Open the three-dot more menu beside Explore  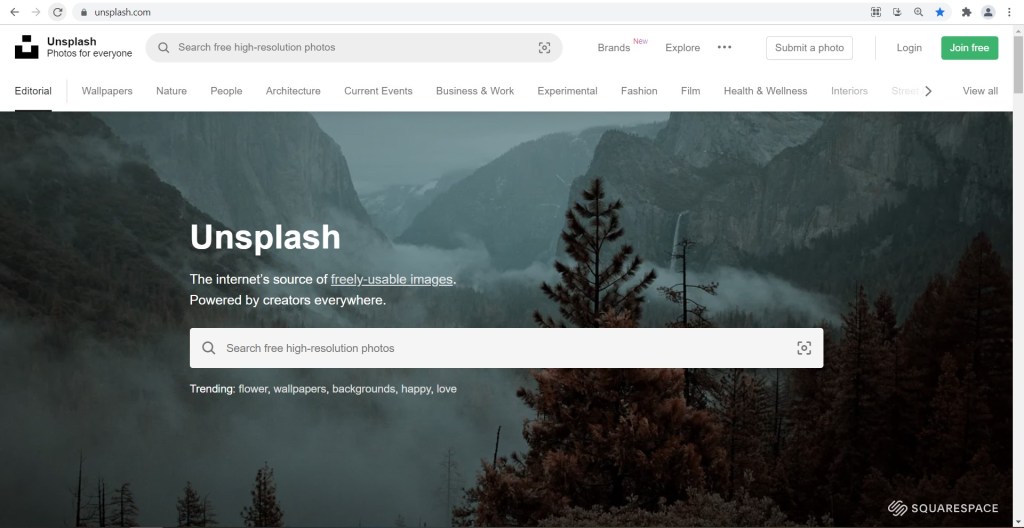click(x=724, y=47)
